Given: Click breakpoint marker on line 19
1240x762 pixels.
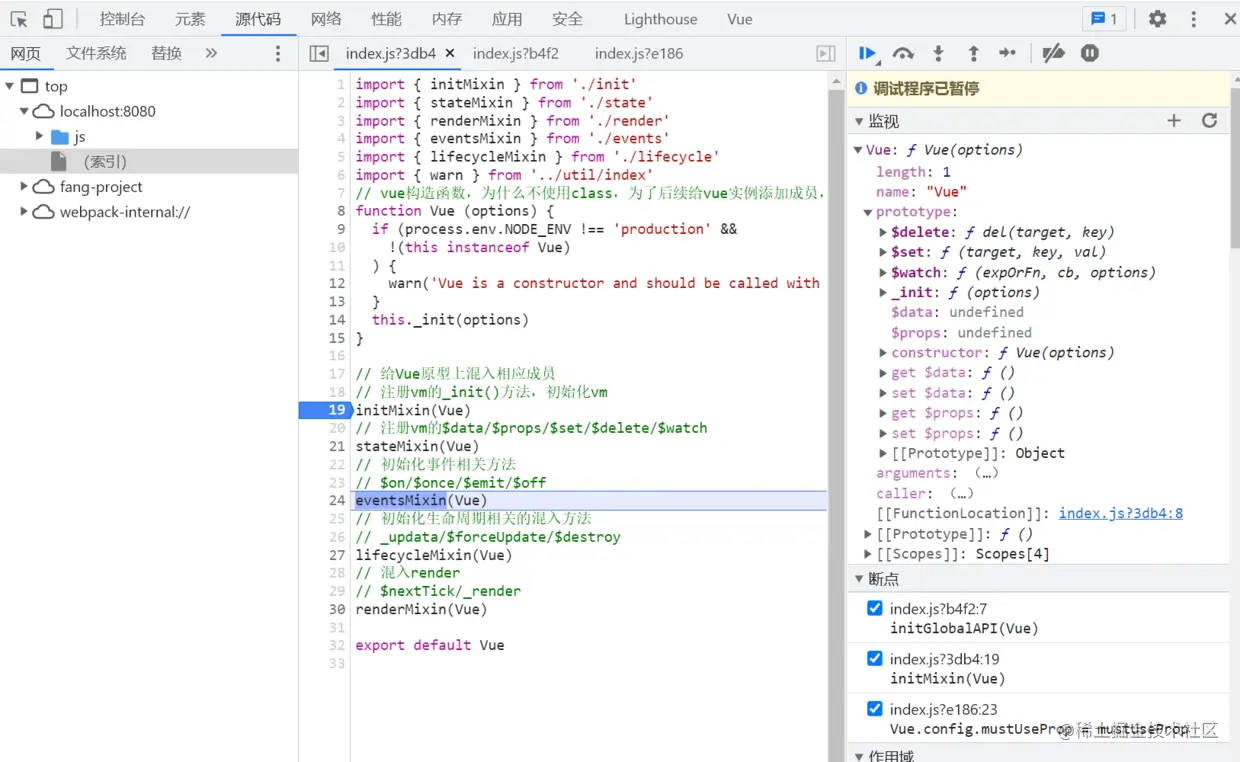Looking at the screenshot, I should [x=326, y=410].
